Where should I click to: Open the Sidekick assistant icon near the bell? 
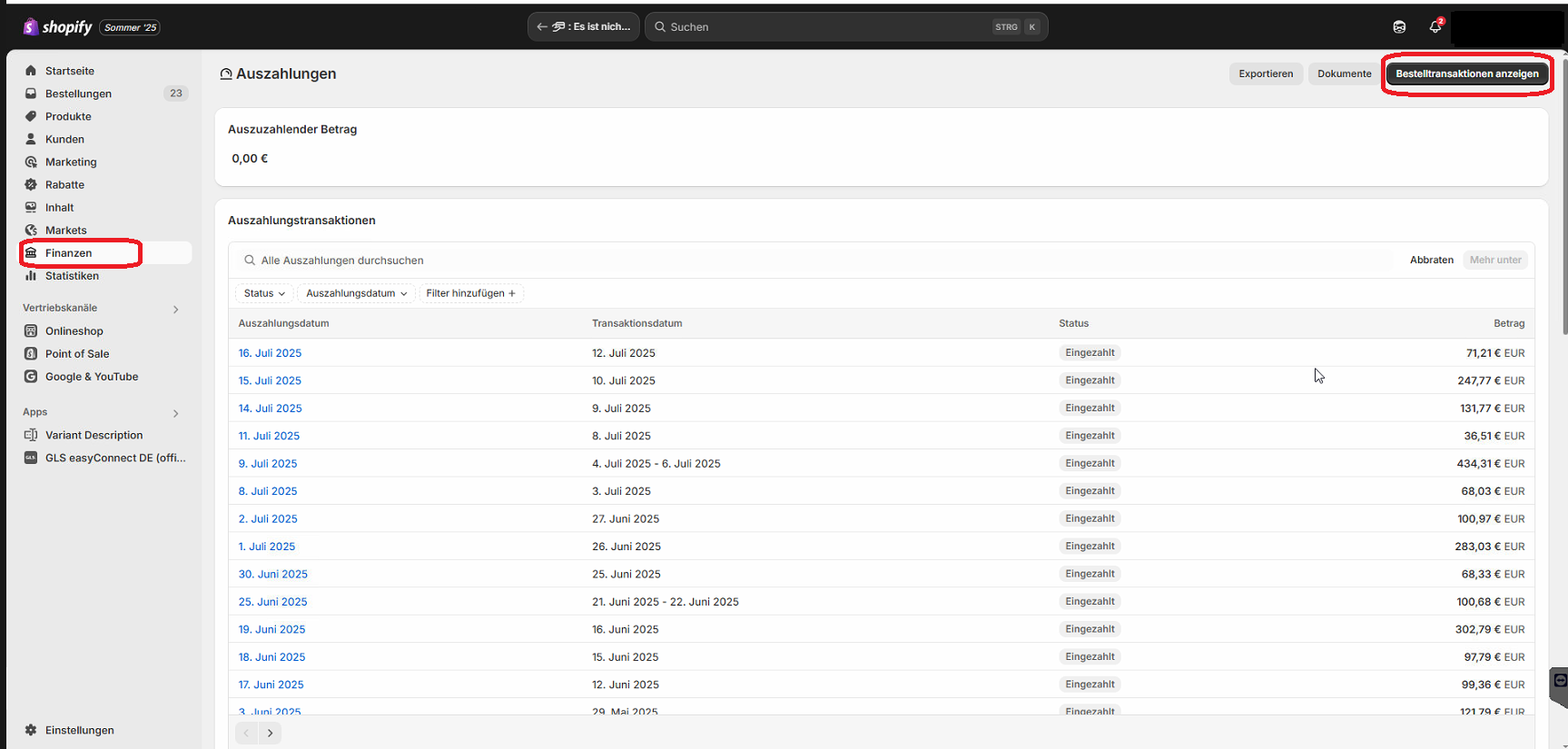(1399, 27)
